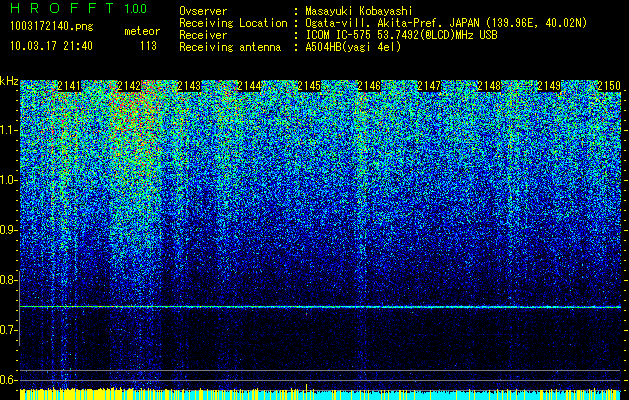Image resolution: width=629 pixels, height=400 pixels.
Task: Click the 2149 time marker
Action: 549,86
